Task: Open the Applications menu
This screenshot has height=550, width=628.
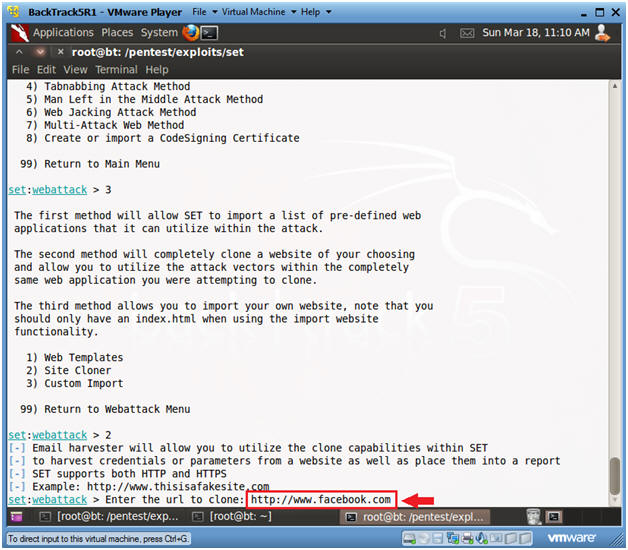Action: click(63, 32)
